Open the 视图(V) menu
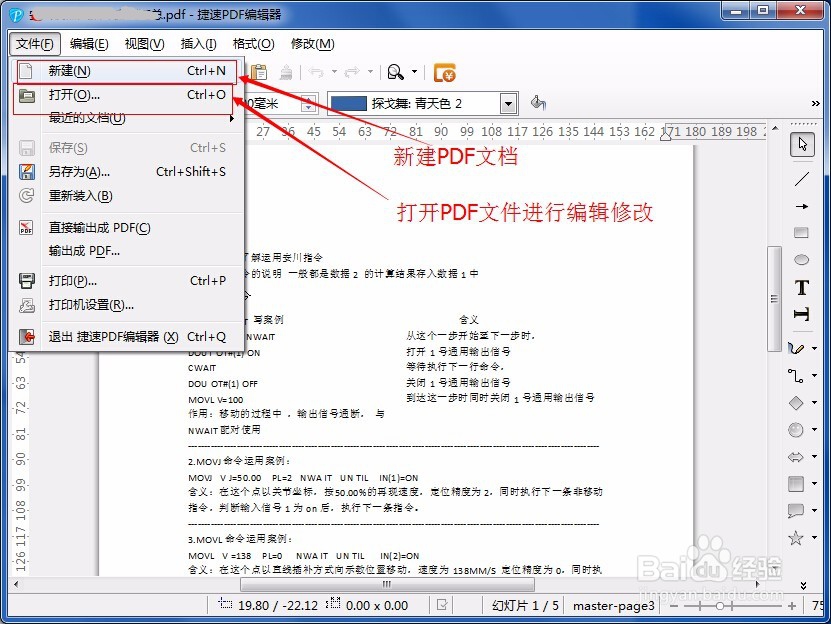This screenshot has width=831, height=624. (144, 44)
